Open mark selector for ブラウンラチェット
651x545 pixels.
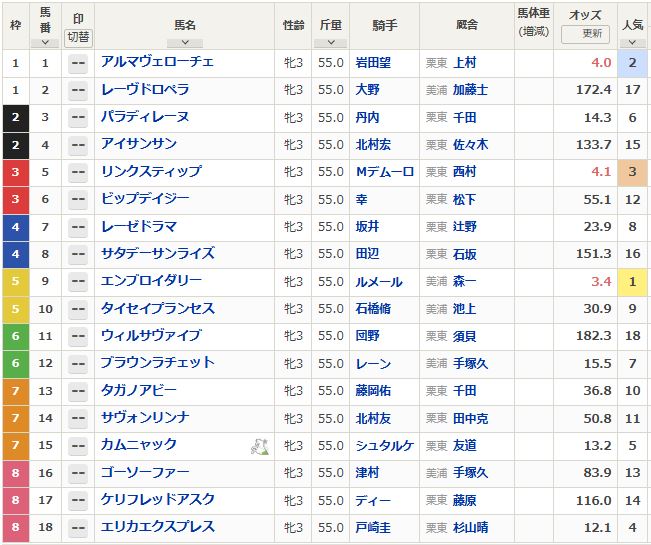(x=78, y=364)
